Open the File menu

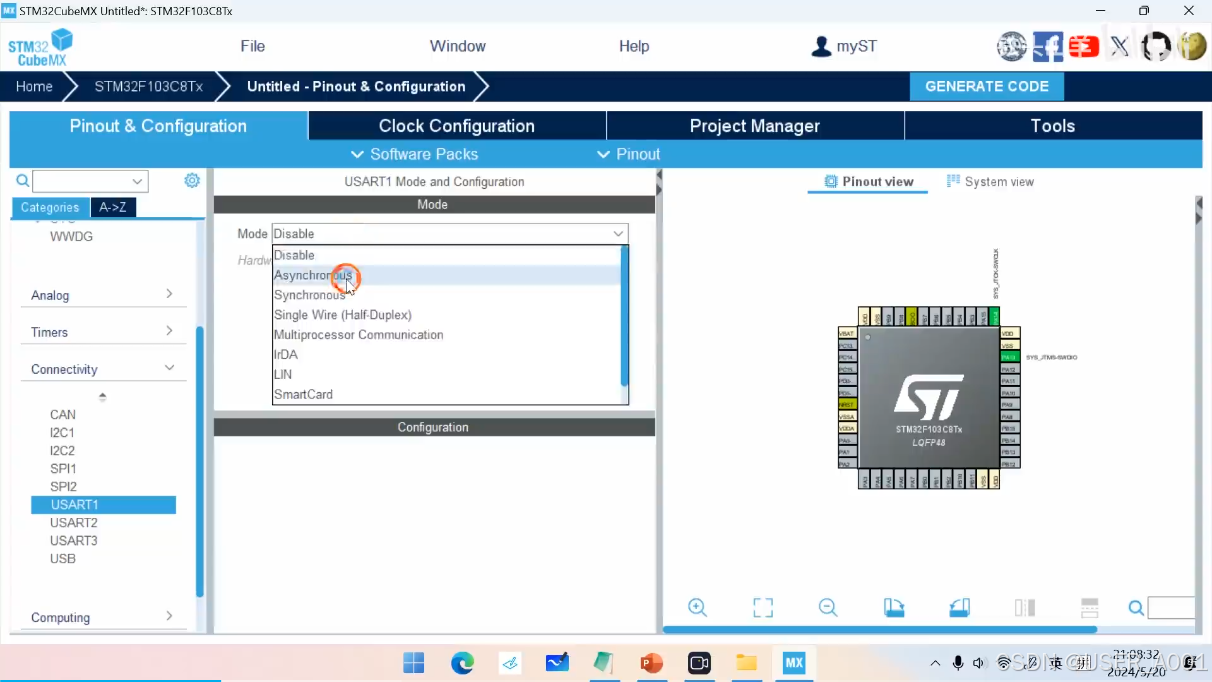point(253,46)
